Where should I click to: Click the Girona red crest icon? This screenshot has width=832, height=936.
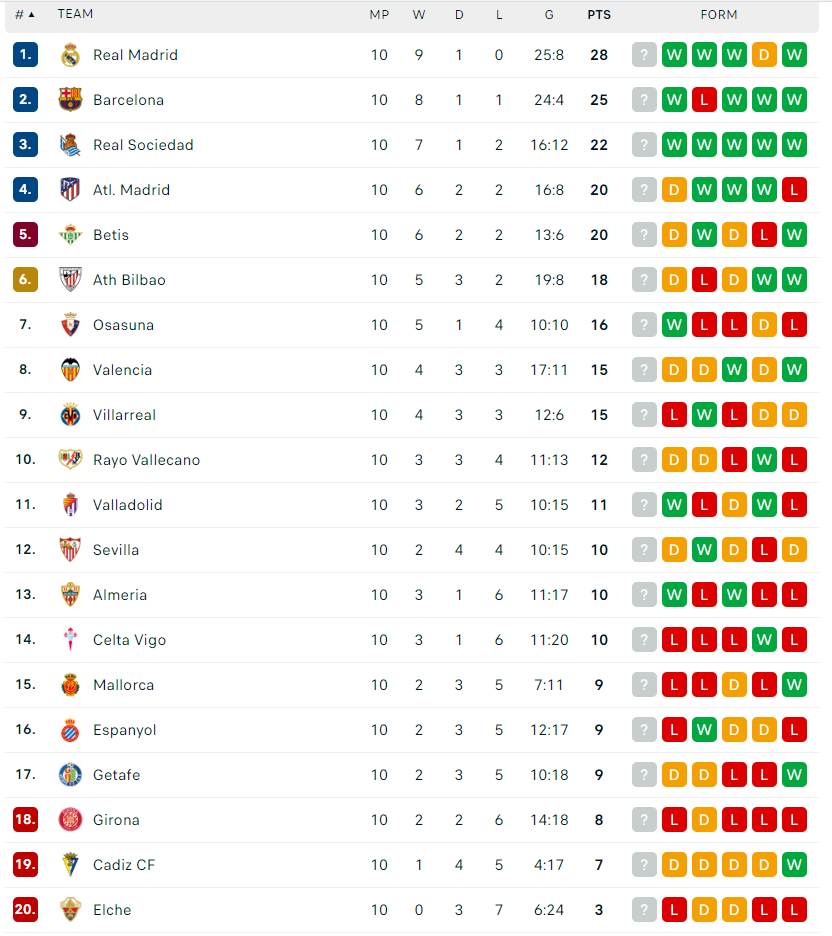coord(70,820)
